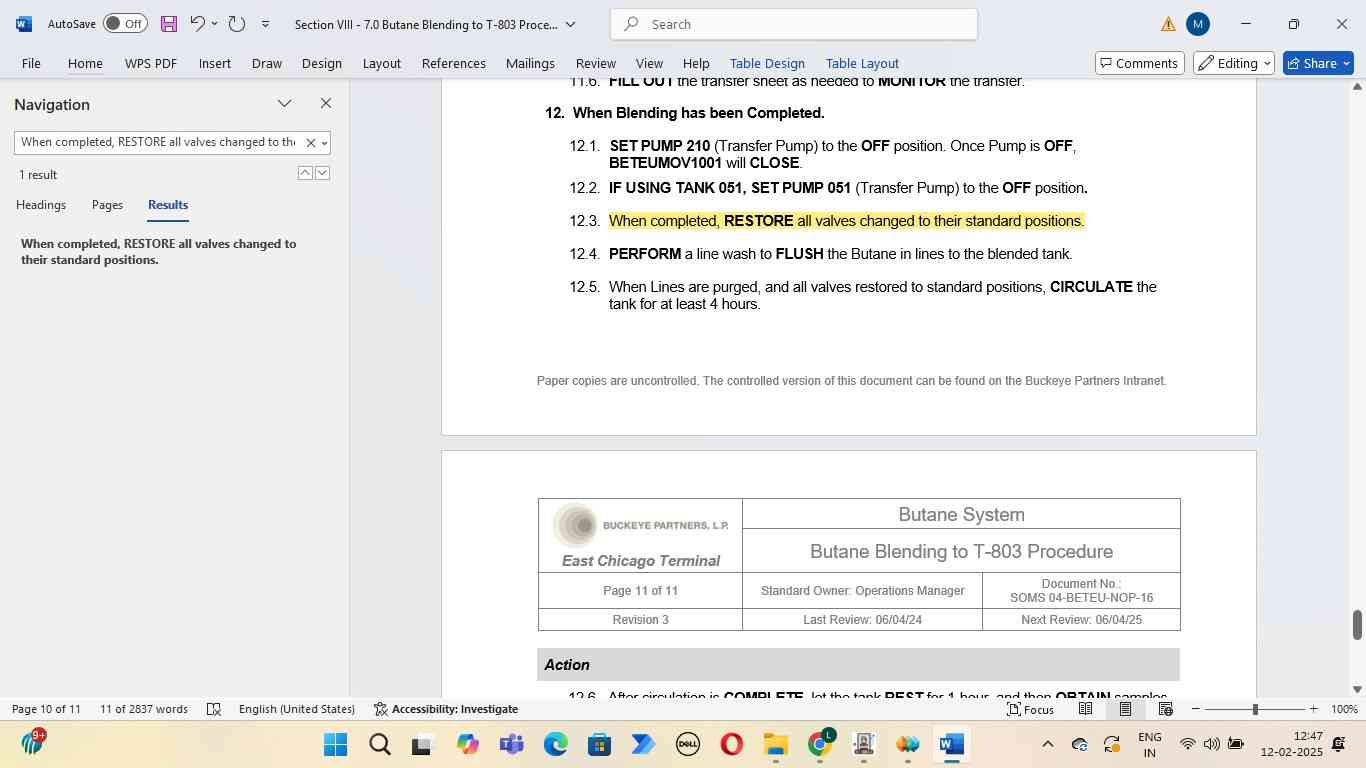The image size is (1366, 768).
Task: Open the Undo history dropdown arrow
Action: click(214, 24)
